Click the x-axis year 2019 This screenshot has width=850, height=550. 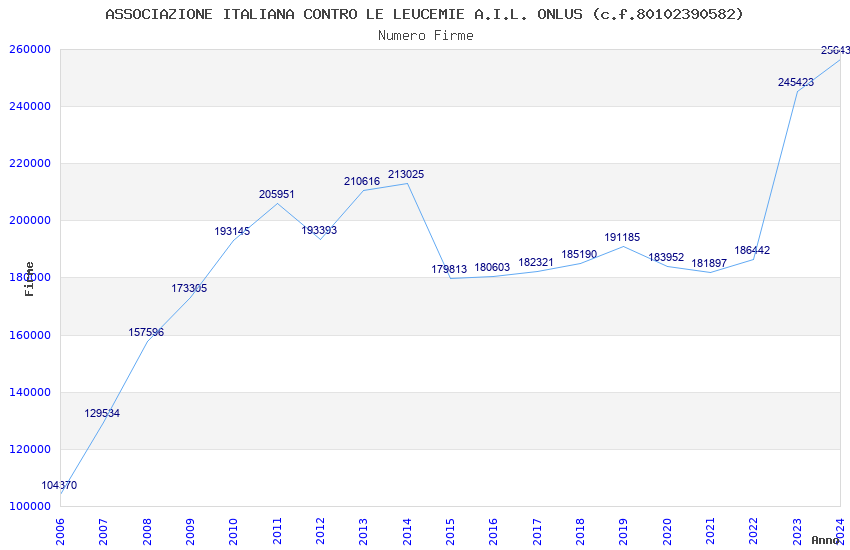pos(624,532)
